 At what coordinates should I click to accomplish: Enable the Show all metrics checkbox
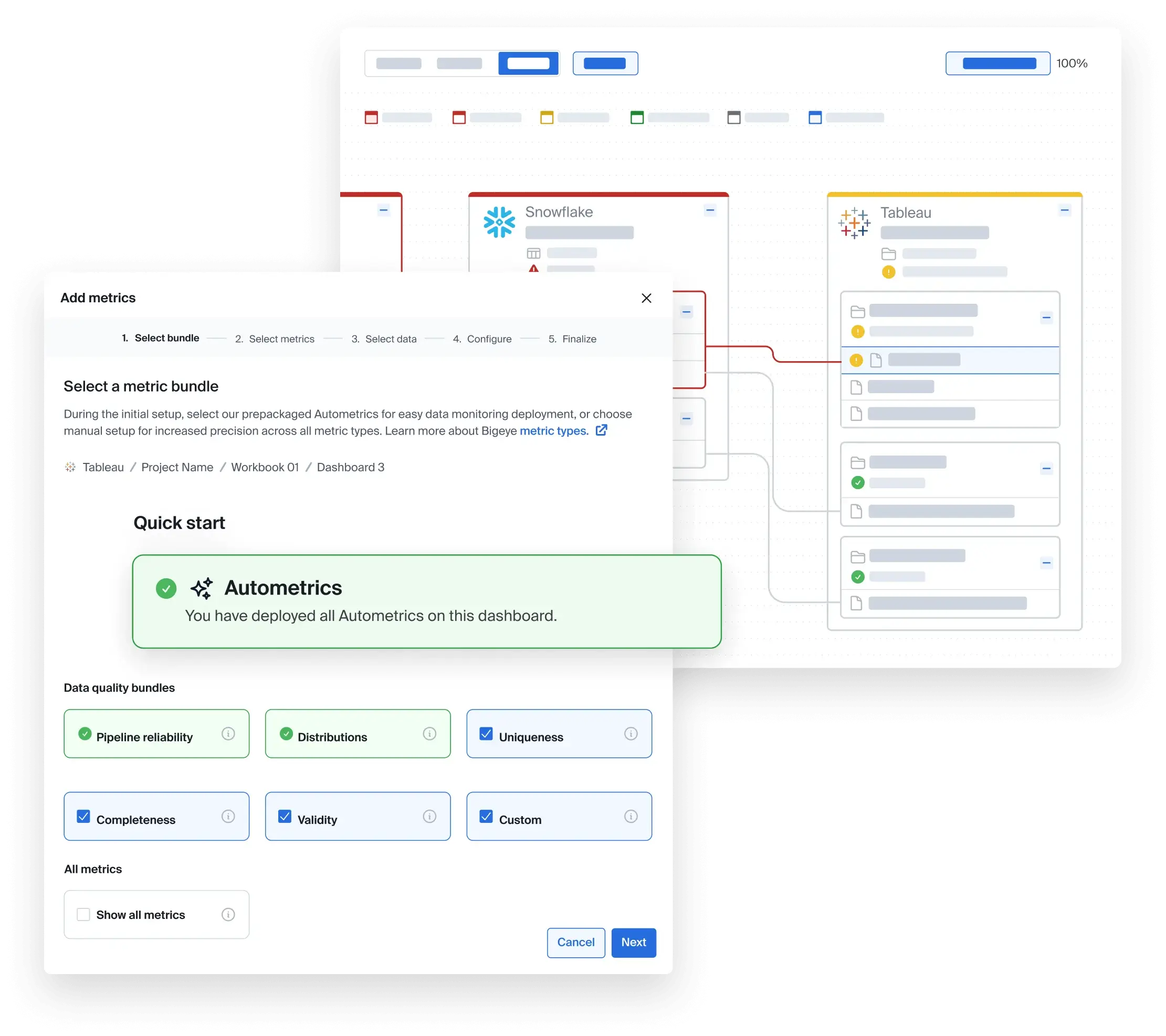click(x=83, y=915)
